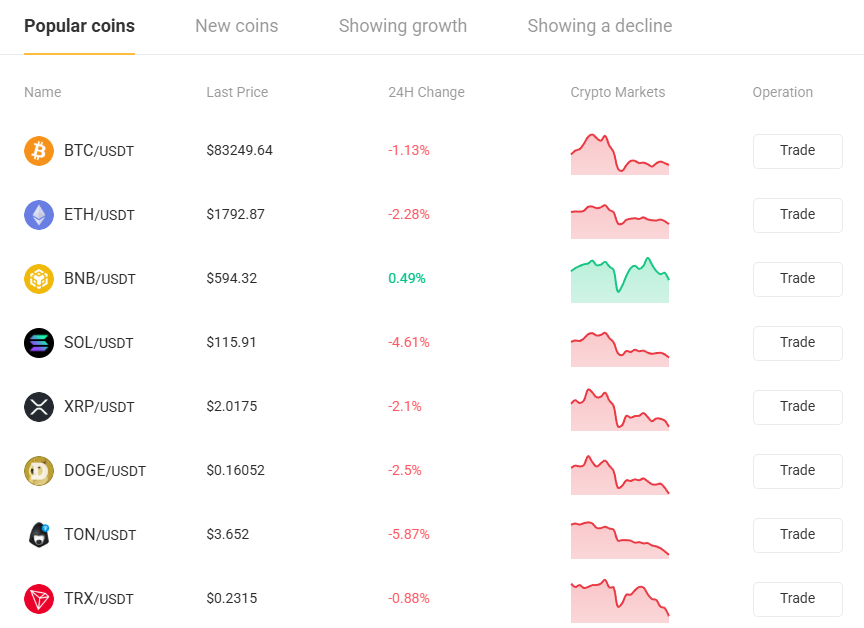Trade the DOGE/USDT pair
Screen dimensions: 864x628
pyautogui.click(x=797, y=471)
